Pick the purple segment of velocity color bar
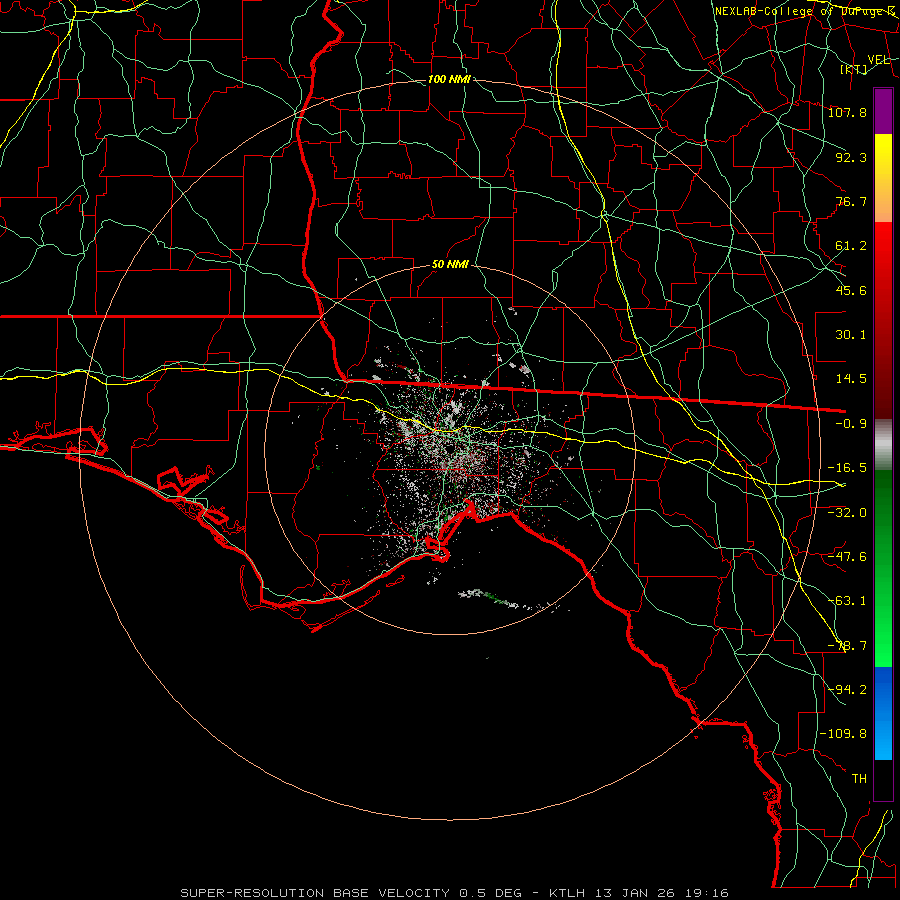The image size is (900, 900). [883, 111]
